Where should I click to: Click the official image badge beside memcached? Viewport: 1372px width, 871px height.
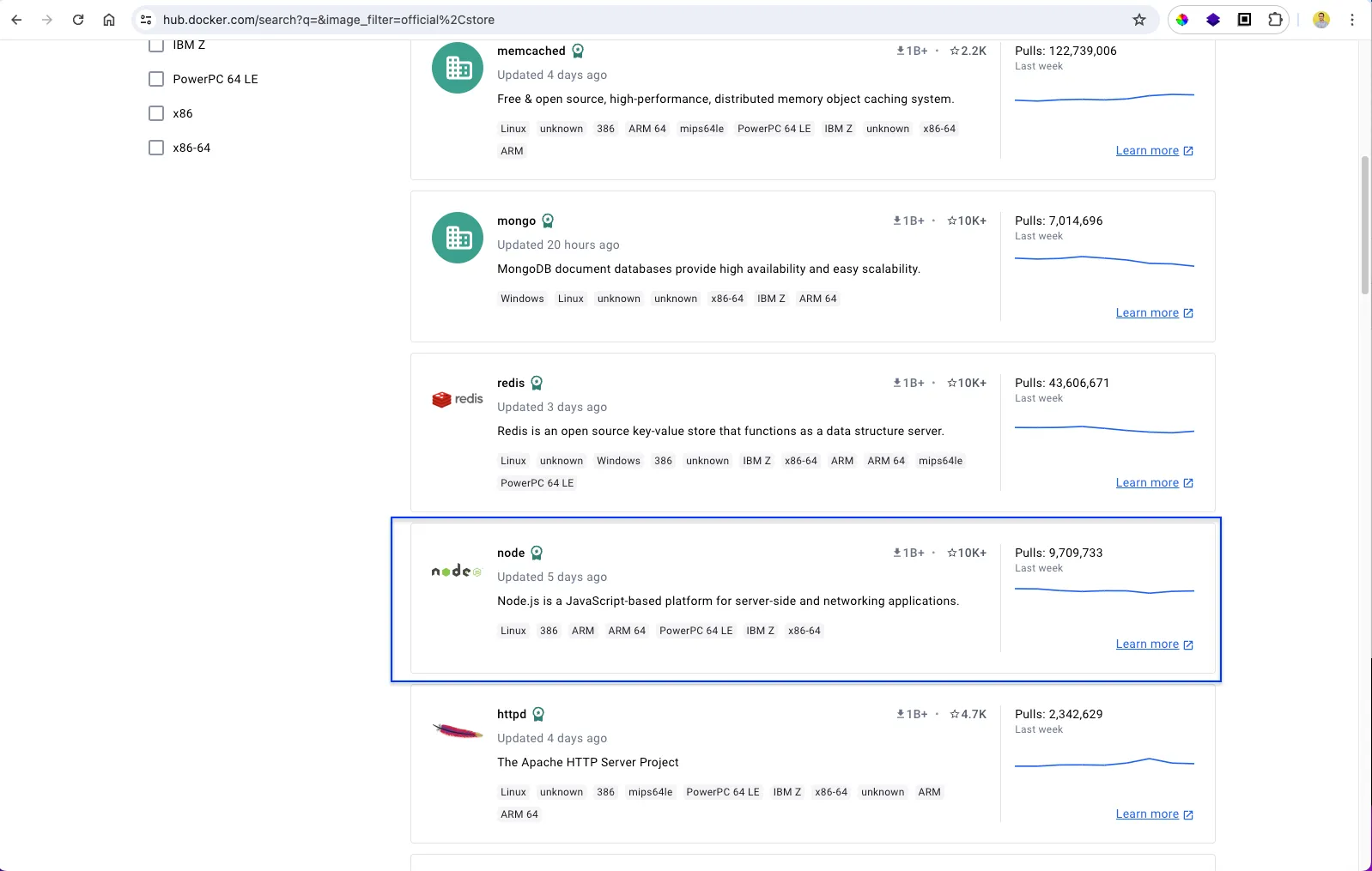point(578,51)
